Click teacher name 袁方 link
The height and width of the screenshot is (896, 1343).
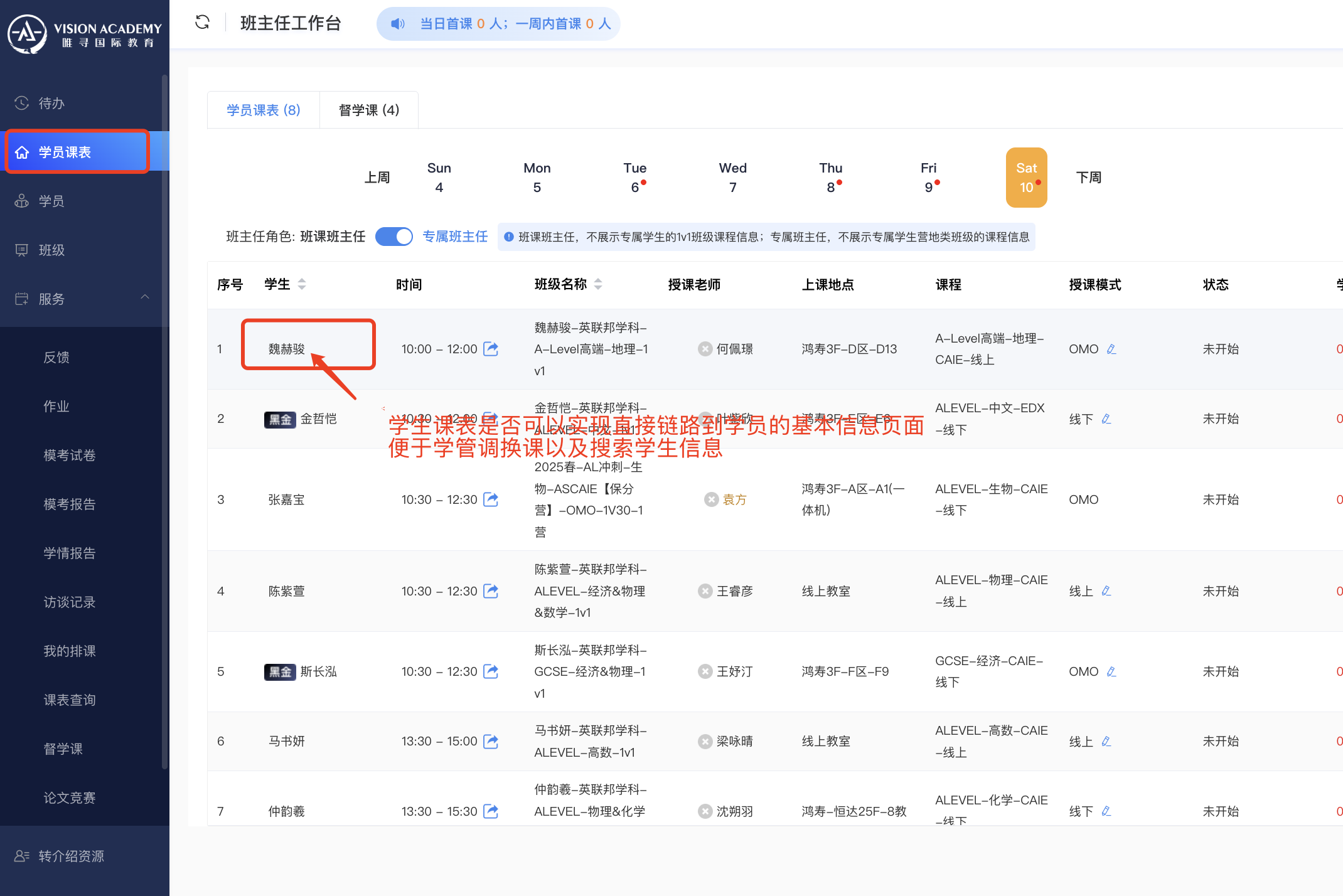click(734, 499)
